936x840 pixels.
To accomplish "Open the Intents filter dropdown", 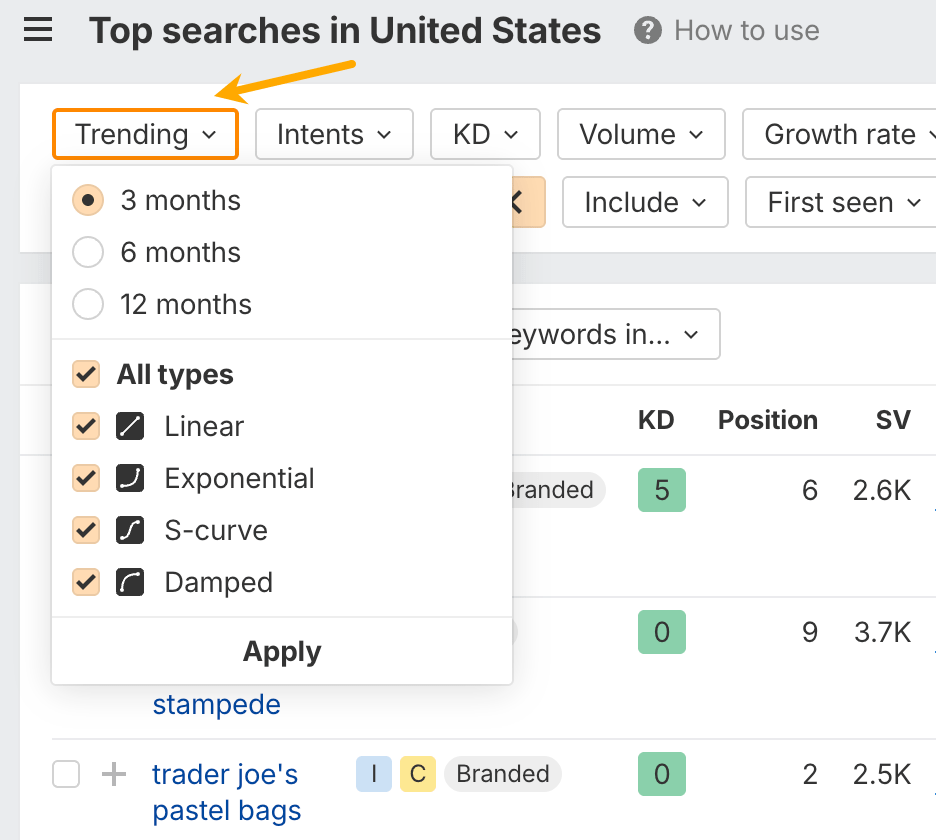I will click(x=334, y=134).
